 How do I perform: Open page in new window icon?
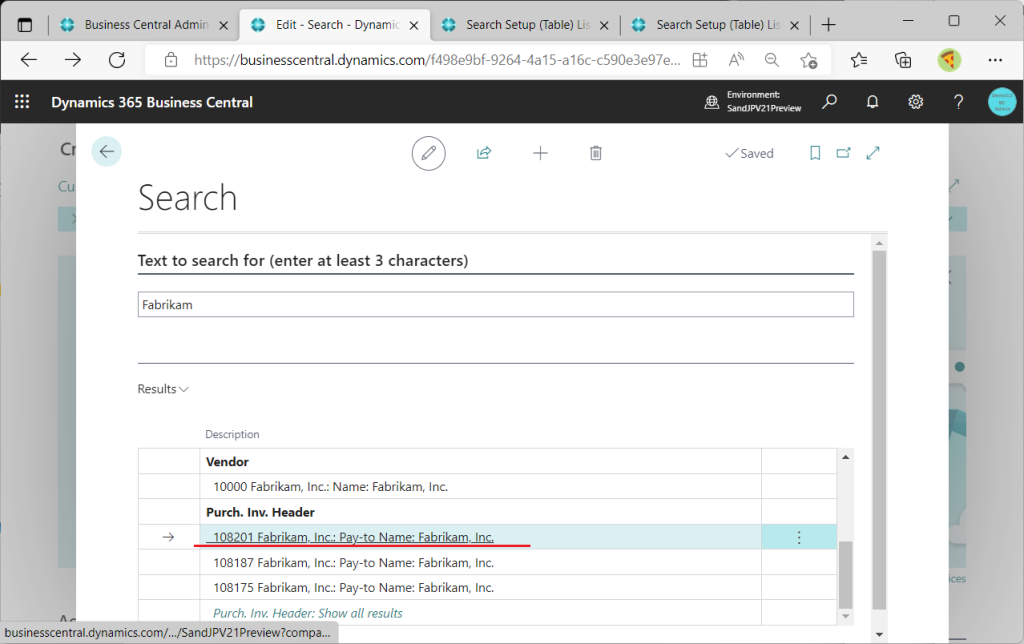(844, 153)
